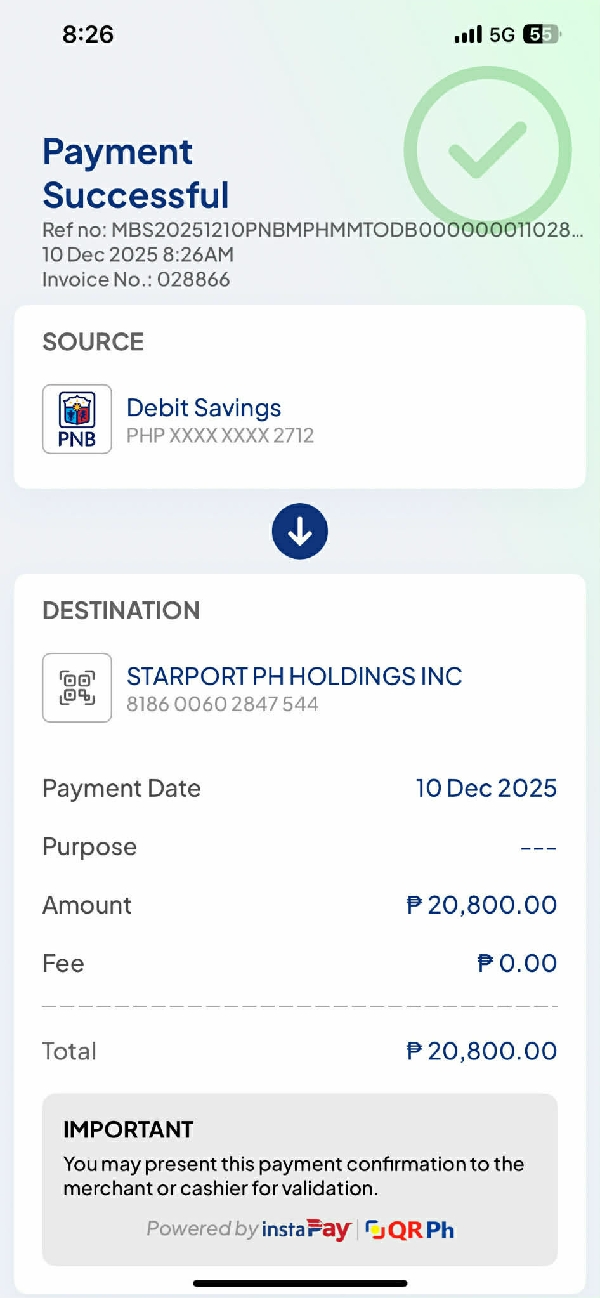
Task: Tap the Total amount value
Action: 482,1051
